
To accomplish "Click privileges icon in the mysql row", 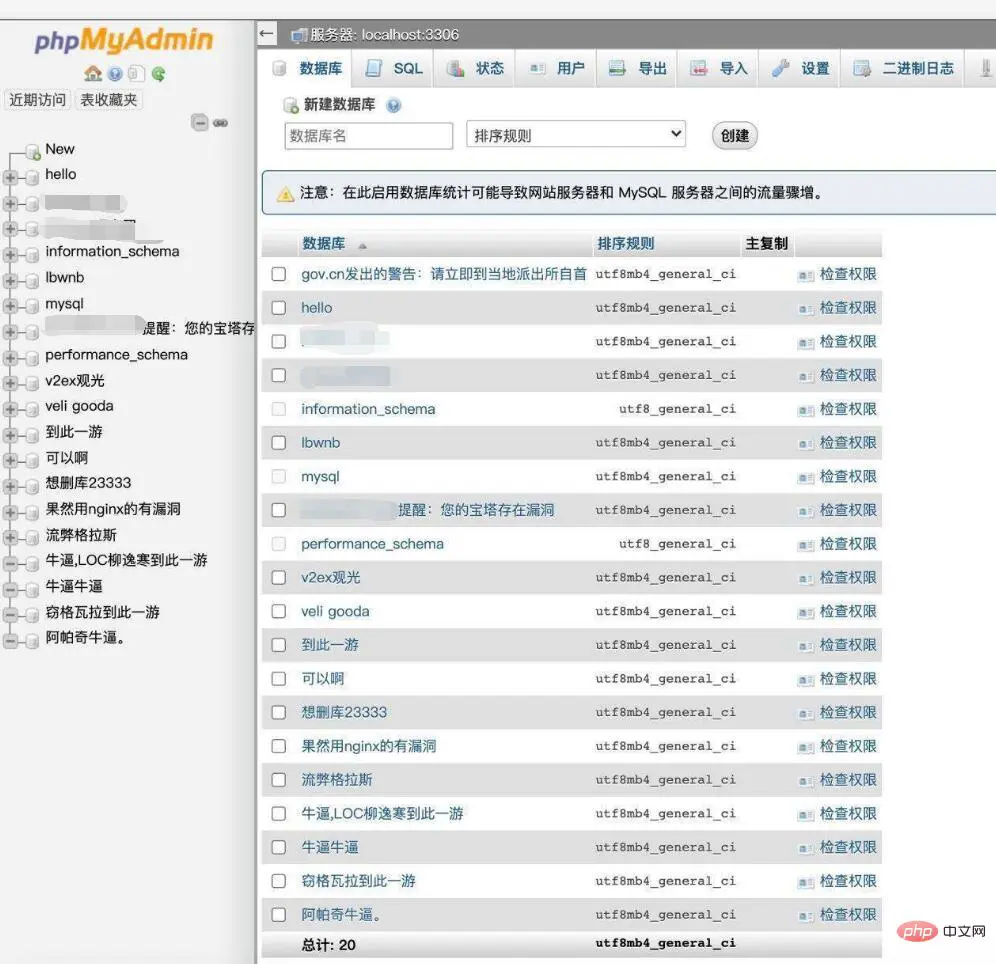I will [806, 478].
